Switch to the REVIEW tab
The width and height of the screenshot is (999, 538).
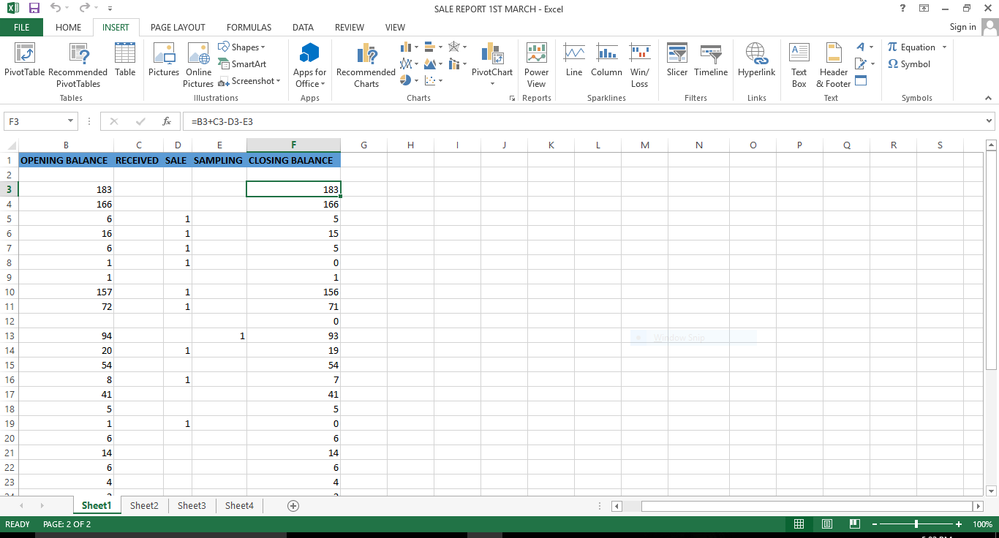pyautogui.click(x=349, y=27)
